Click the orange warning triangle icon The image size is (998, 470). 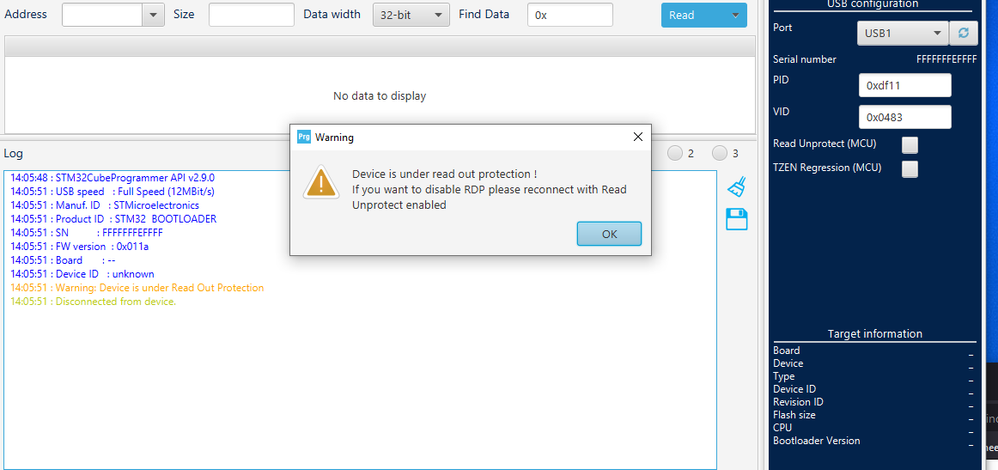point(321,182)
